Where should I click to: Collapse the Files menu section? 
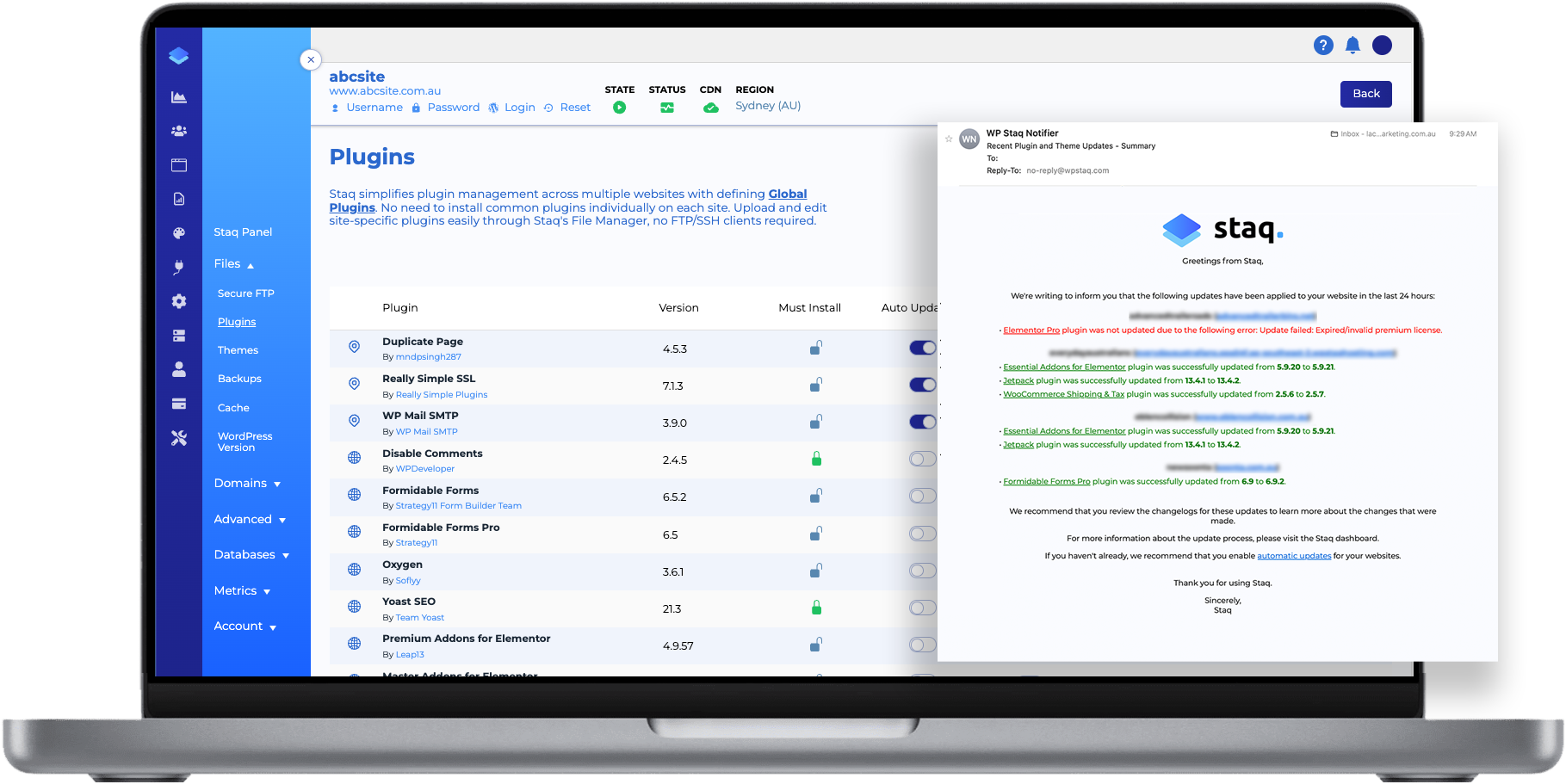coord(234,264)
